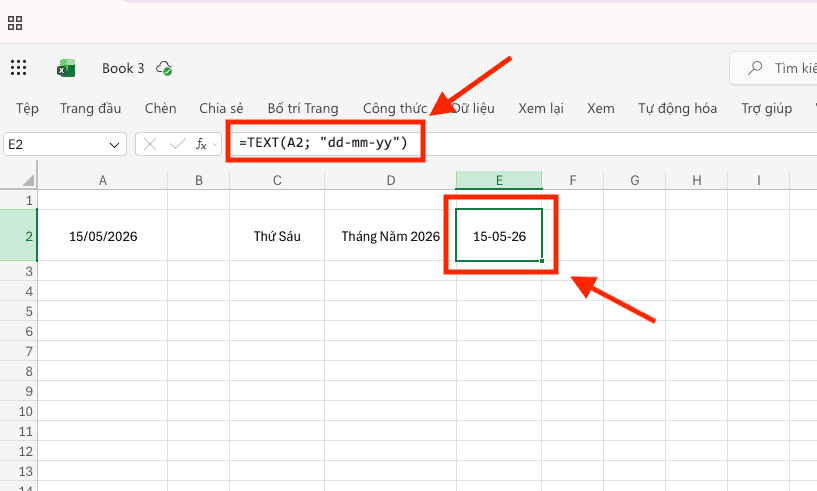Select column F header
Screen dimensions: 817x491
click(573, 180)
